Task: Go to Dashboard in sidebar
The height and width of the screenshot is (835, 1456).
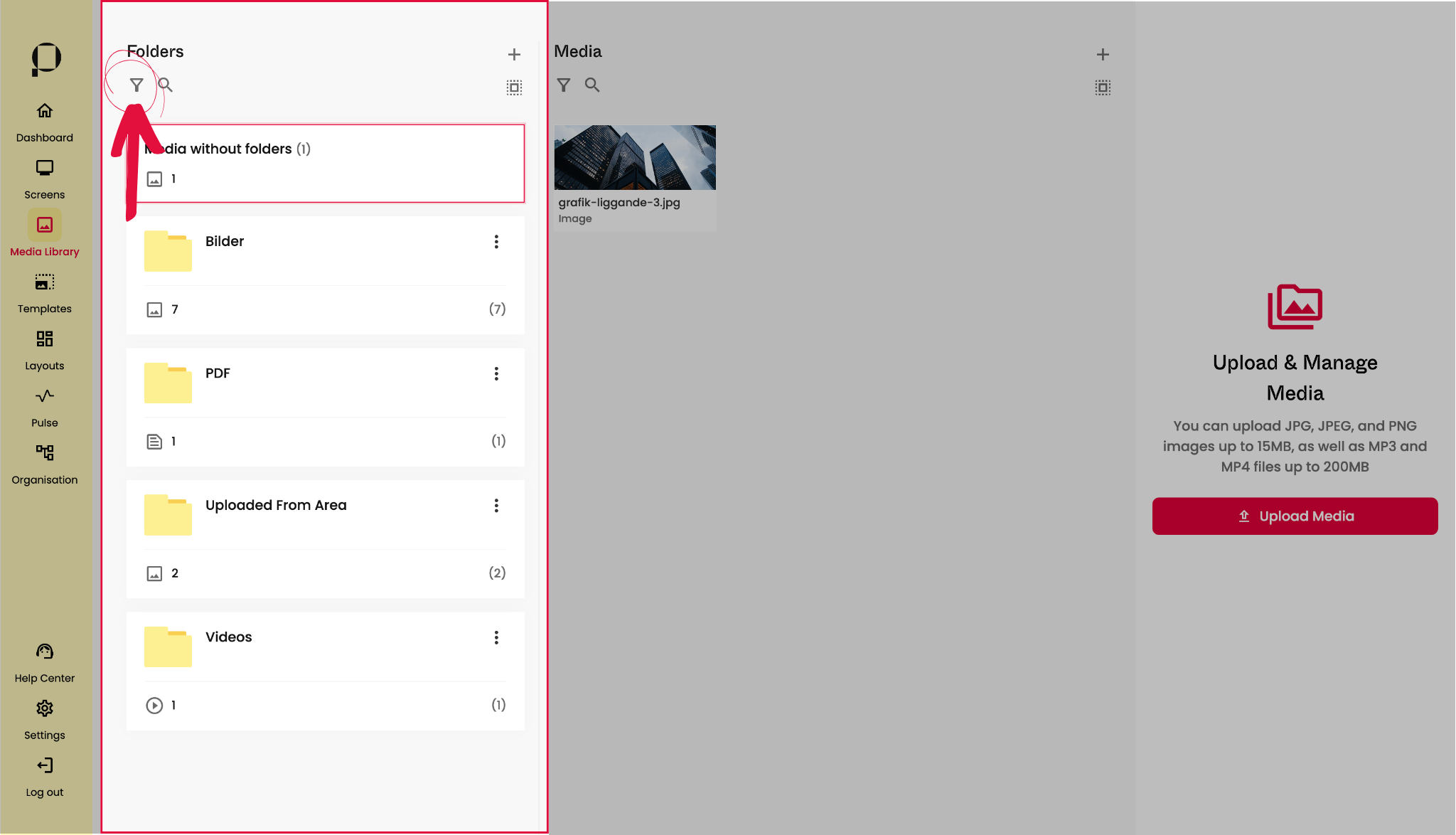Action: pos(45,121)
